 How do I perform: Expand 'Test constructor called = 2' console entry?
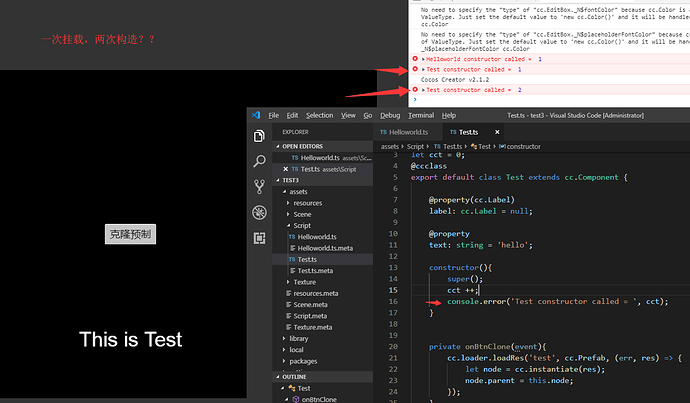[x=423, y=90]
